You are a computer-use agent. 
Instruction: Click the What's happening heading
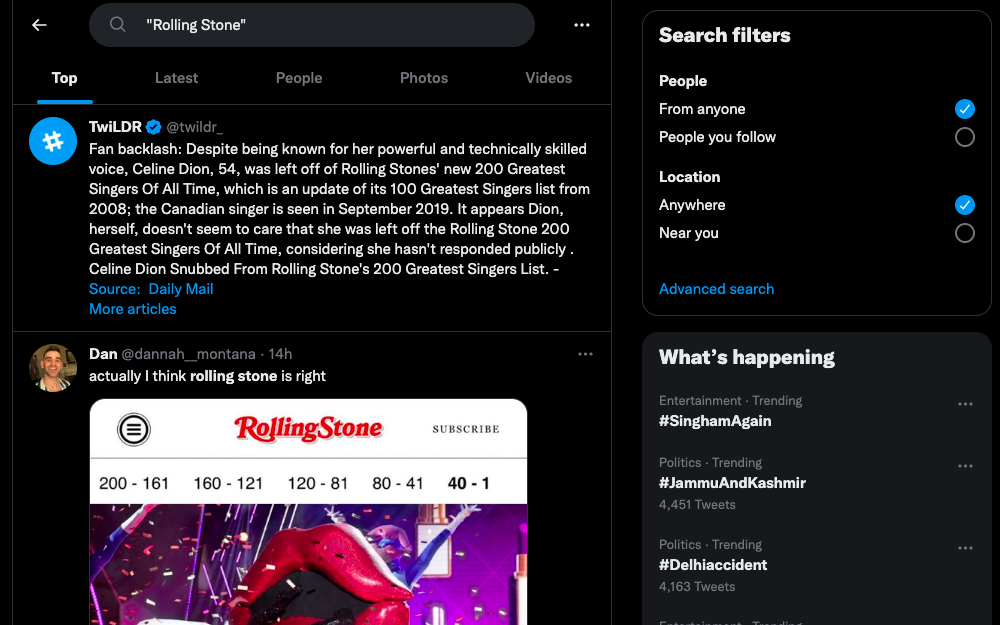tap(747, 357)
